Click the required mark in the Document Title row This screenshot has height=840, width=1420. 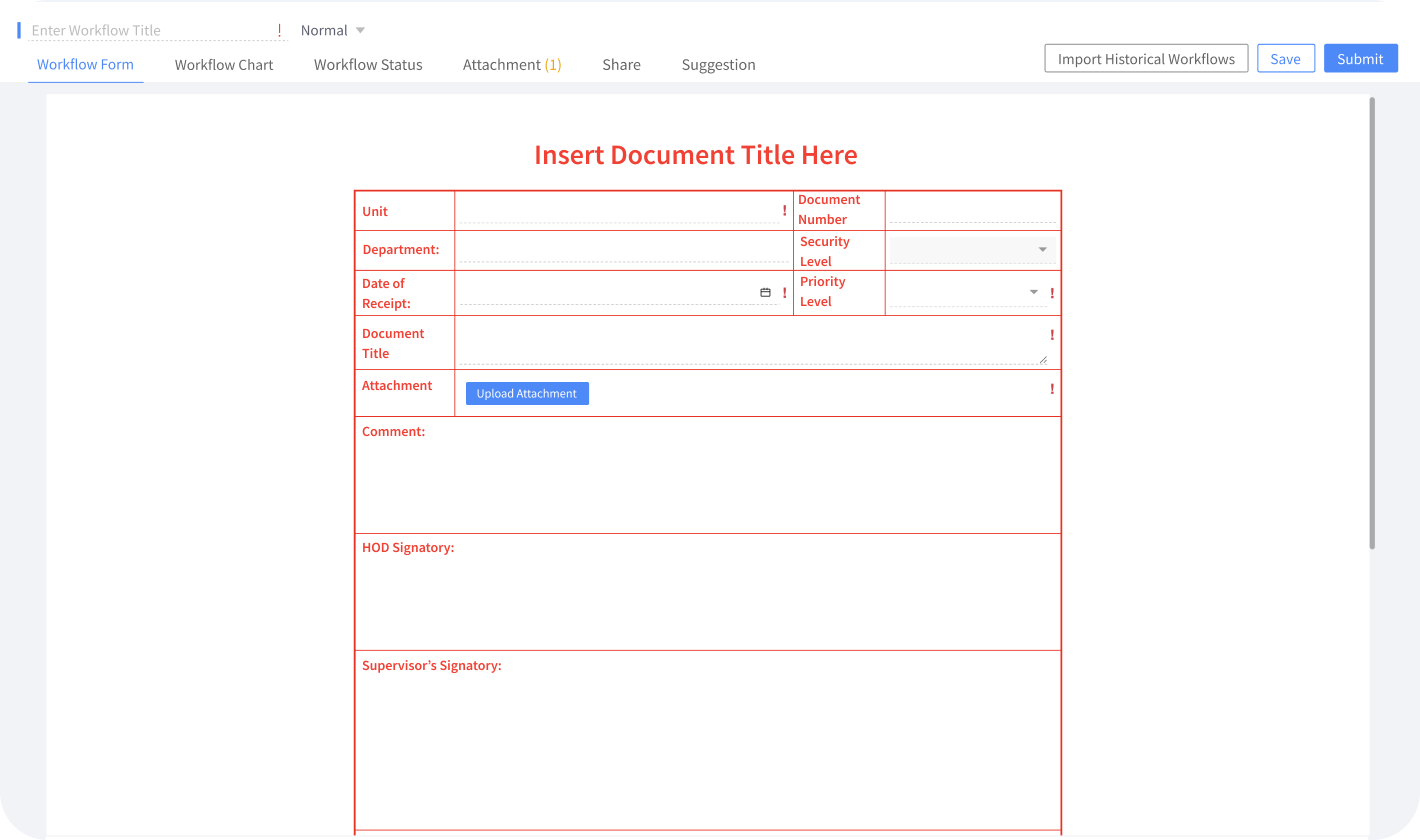[x=1051, y=335]
